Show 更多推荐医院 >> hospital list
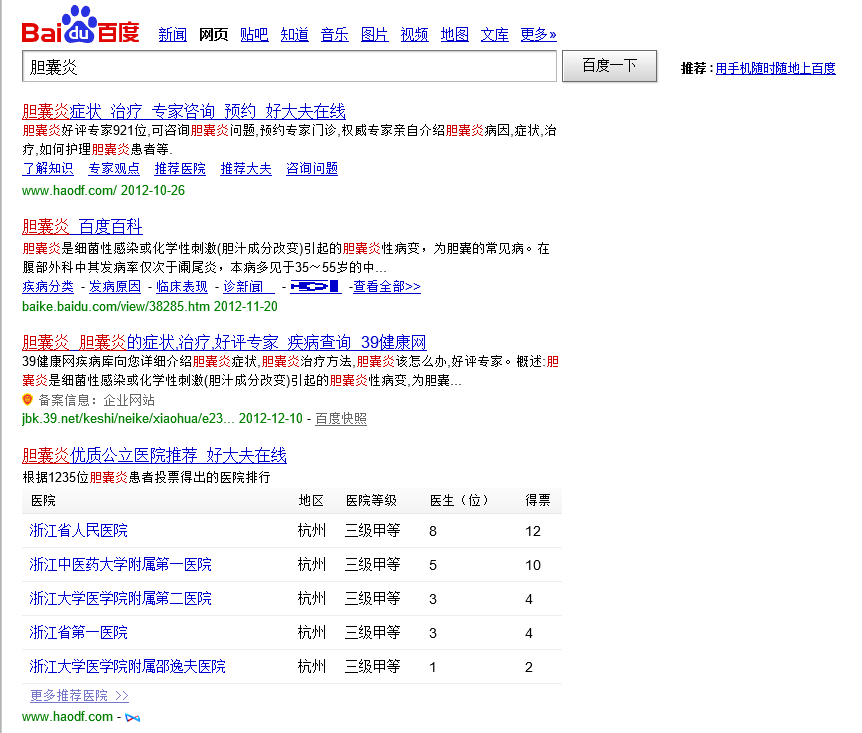The image size is (862, 733). (x=79, y=695)
